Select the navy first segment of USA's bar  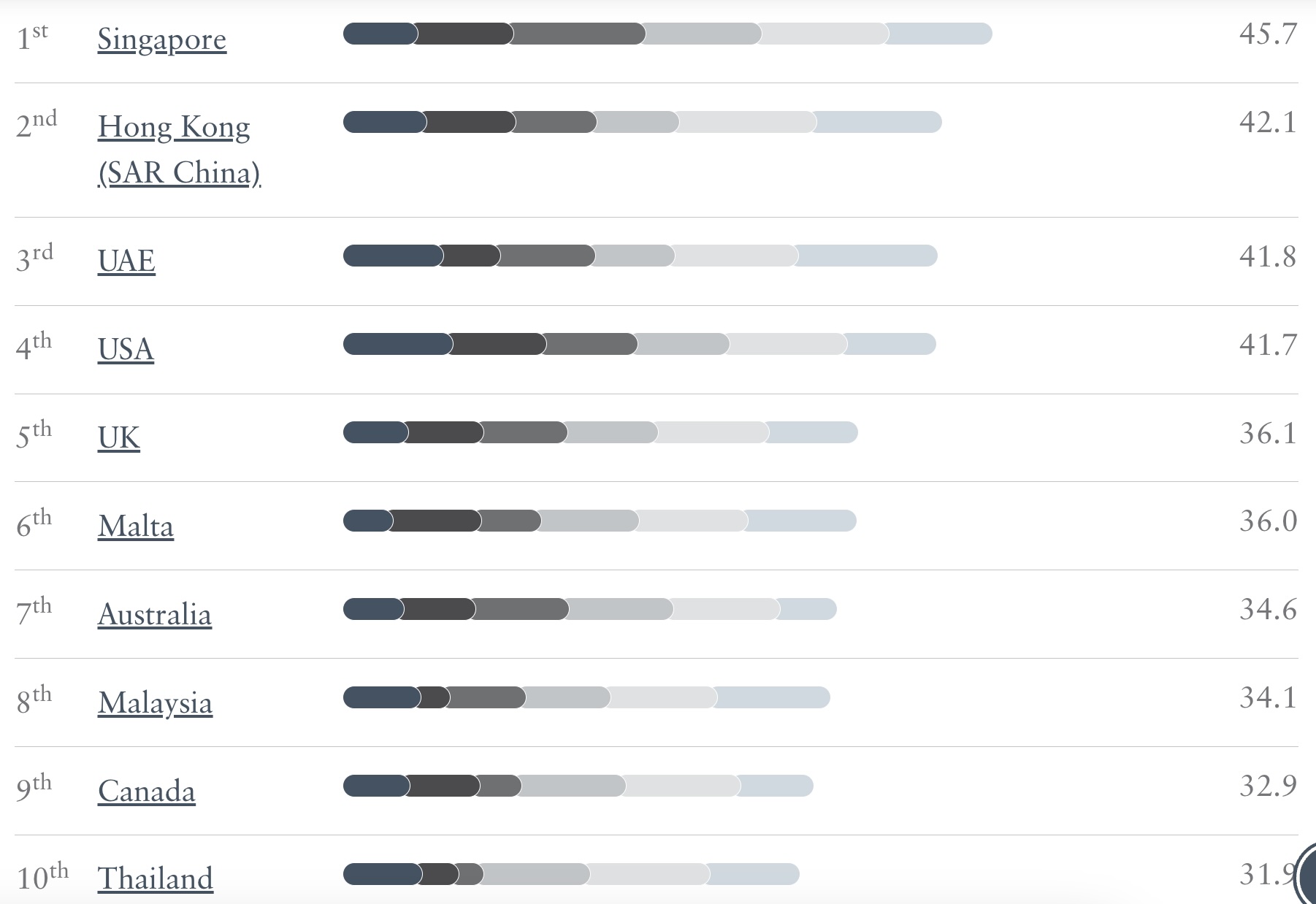(396, 344)
